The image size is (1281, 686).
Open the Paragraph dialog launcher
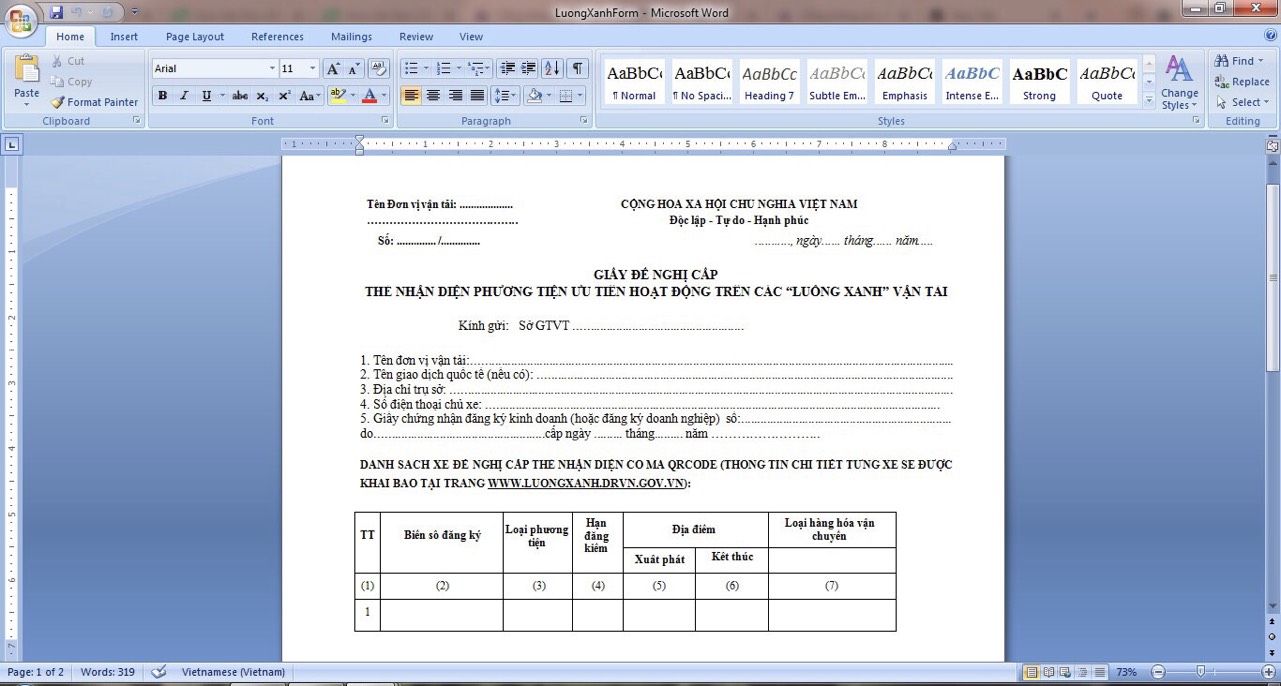pos(583,121)
